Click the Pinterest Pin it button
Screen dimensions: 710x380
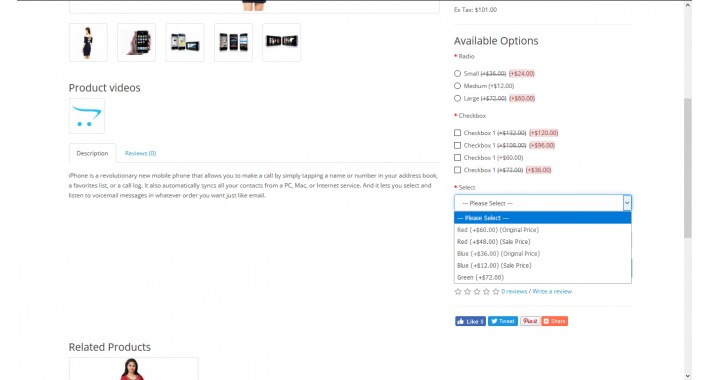[x=530, y=321]
